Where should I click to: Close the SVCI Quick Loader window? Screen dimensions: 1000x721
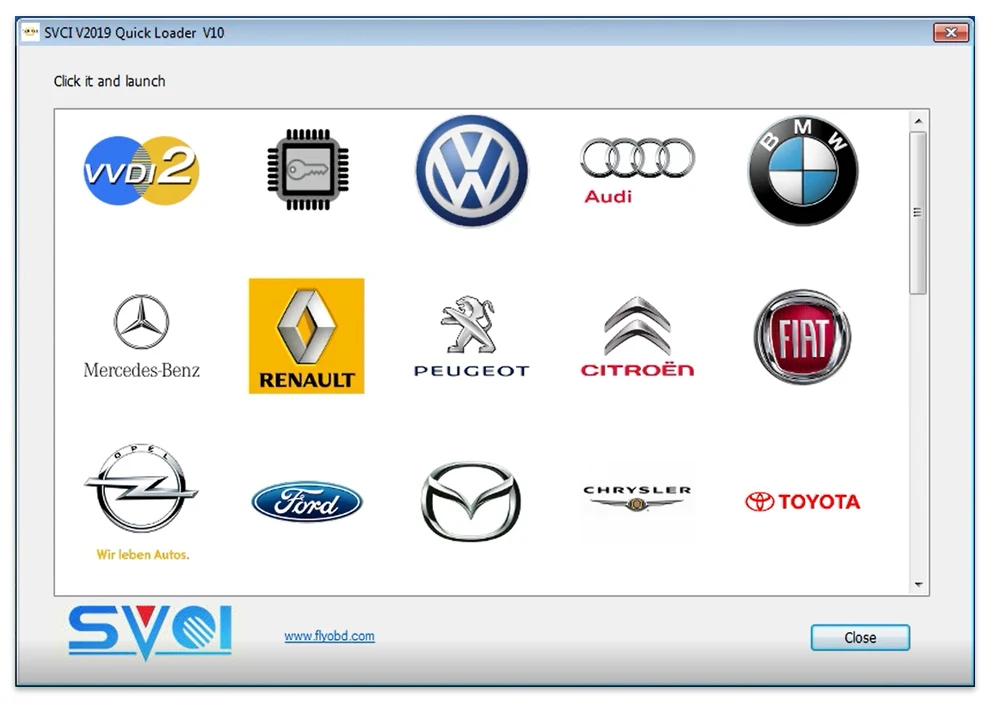[951, 33]
